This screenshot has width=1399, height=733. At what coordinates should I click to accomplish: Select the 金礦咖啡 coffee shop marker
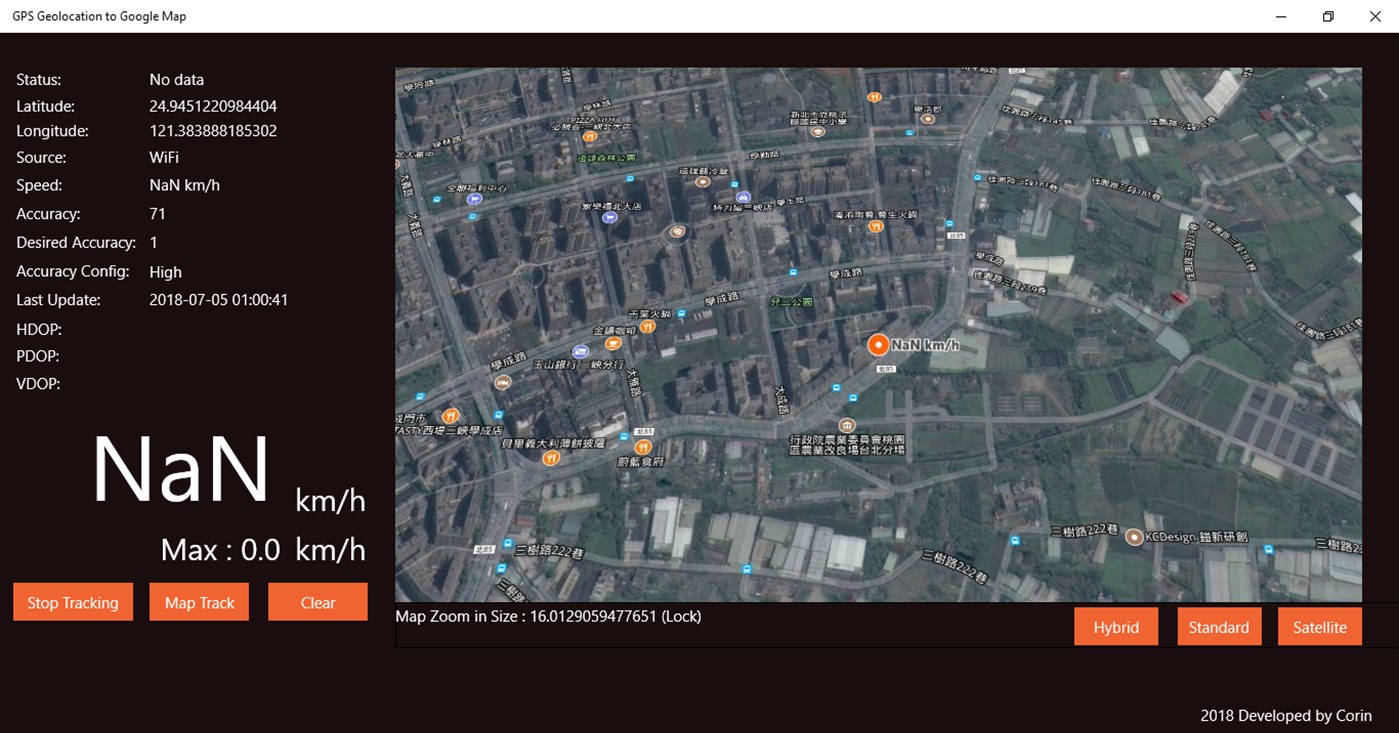[613, 344]
